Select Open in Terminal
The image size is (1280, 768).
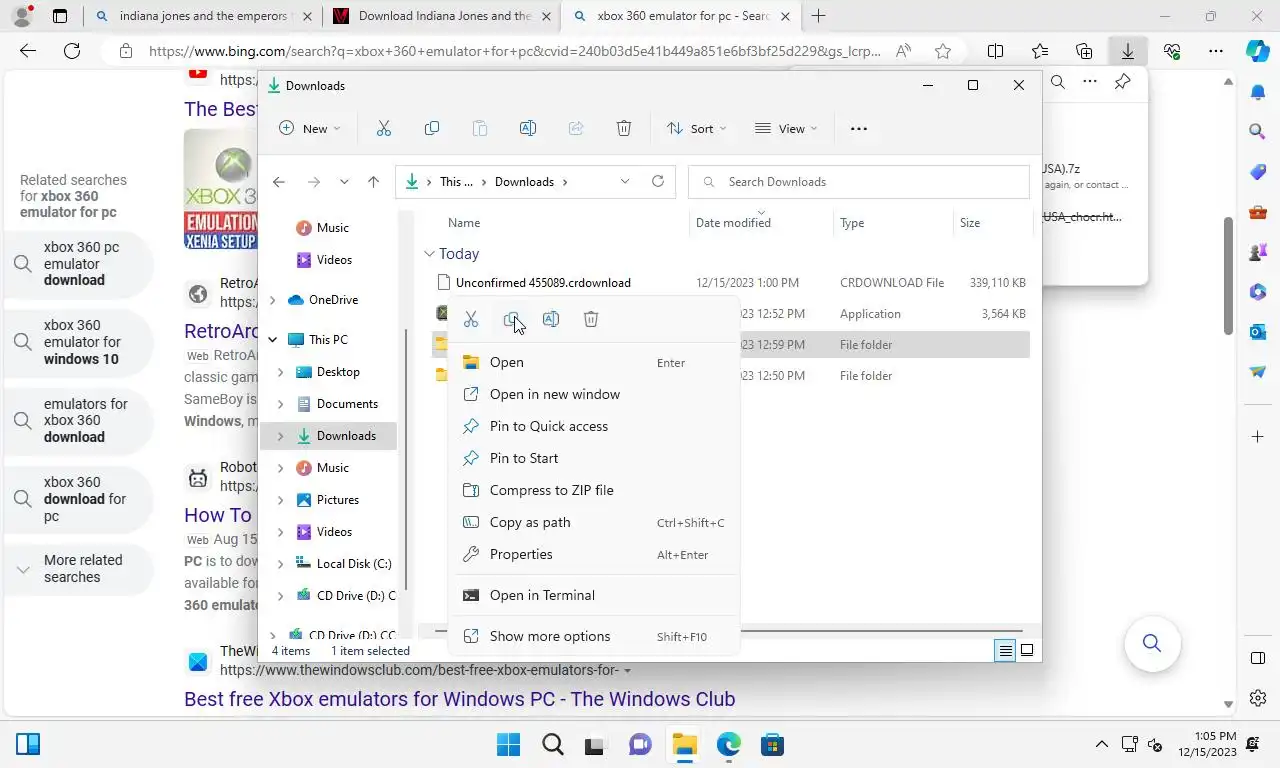pos(595,595)
